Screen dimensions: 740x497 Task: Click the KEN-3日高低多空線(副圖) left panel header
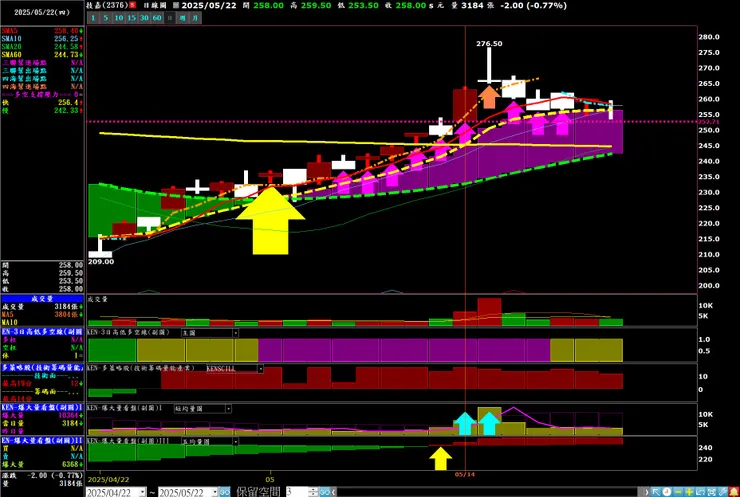(42, 332)
